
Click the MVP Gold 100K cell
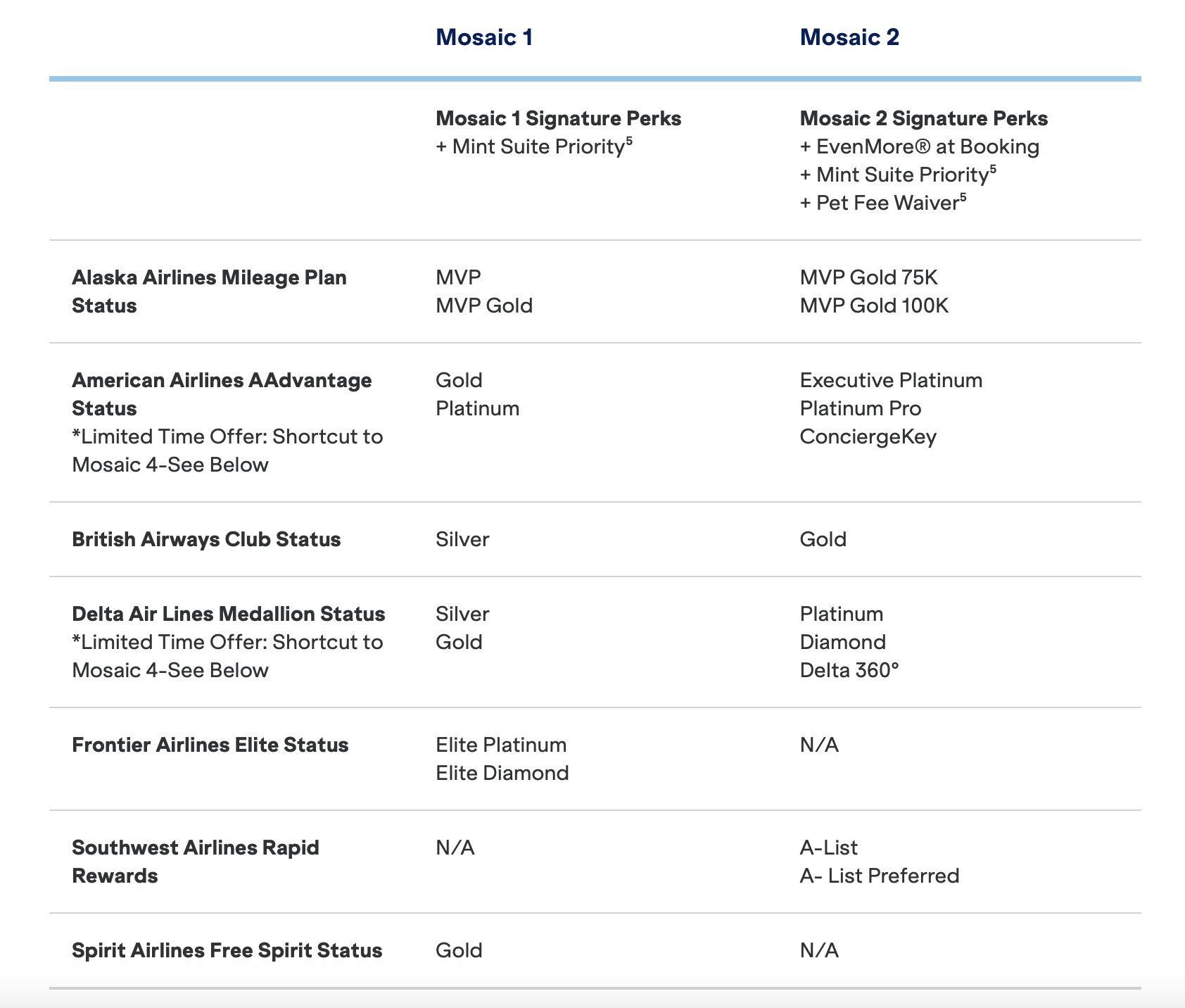pyautogui.click(x=874, y=305)
